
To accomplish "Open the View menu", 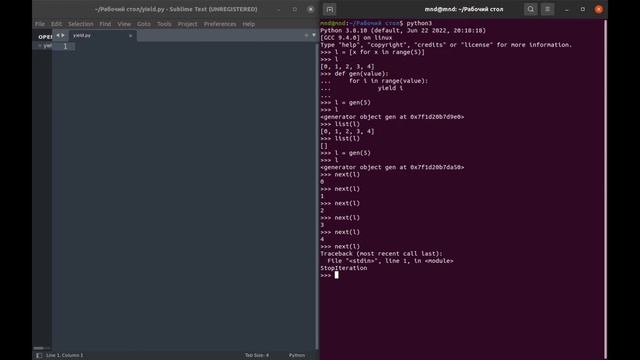I will [124, 24].
